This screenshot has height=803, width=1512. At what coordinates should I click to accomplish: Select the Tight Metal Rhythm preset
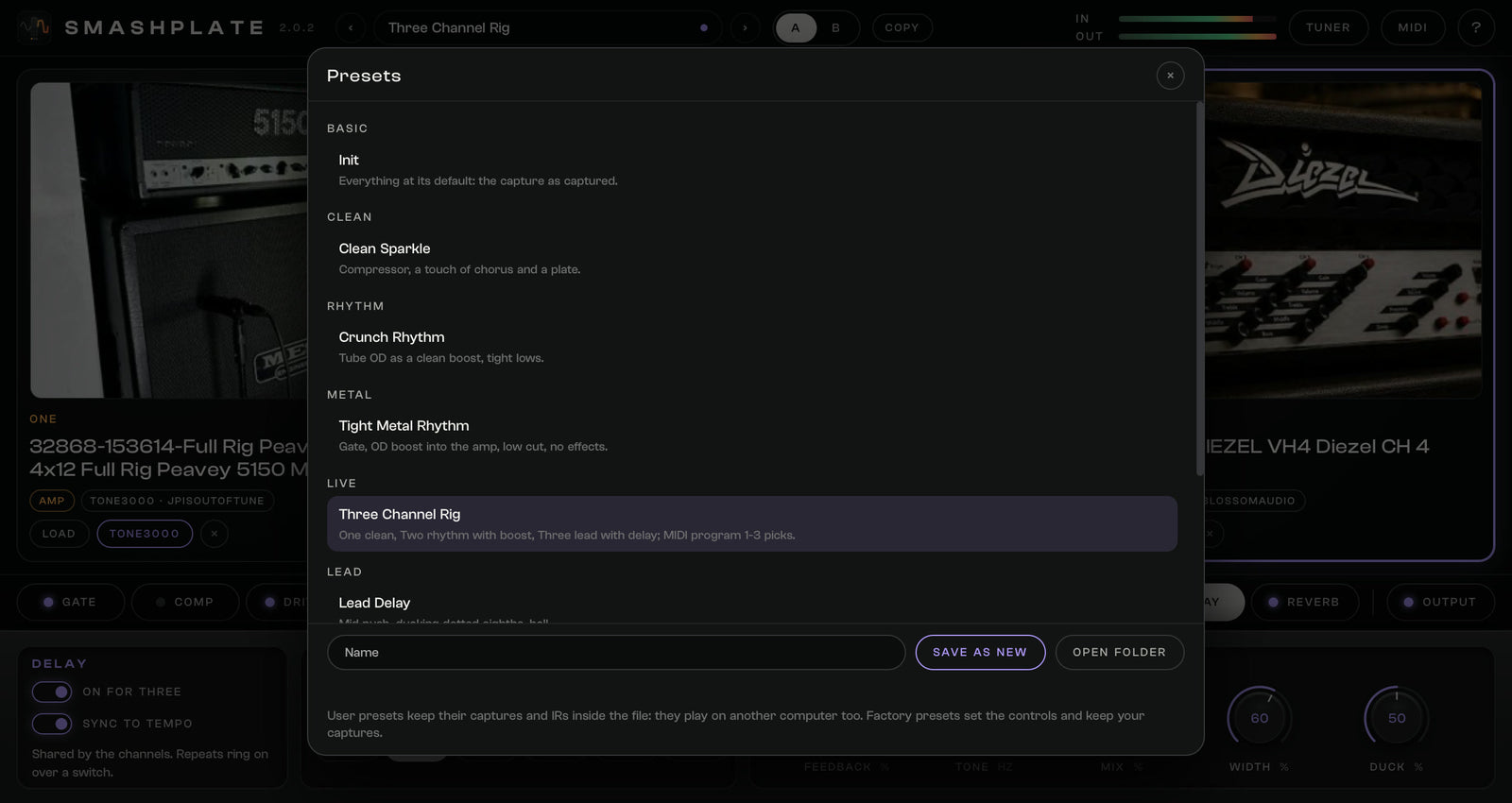coord(752,436)
